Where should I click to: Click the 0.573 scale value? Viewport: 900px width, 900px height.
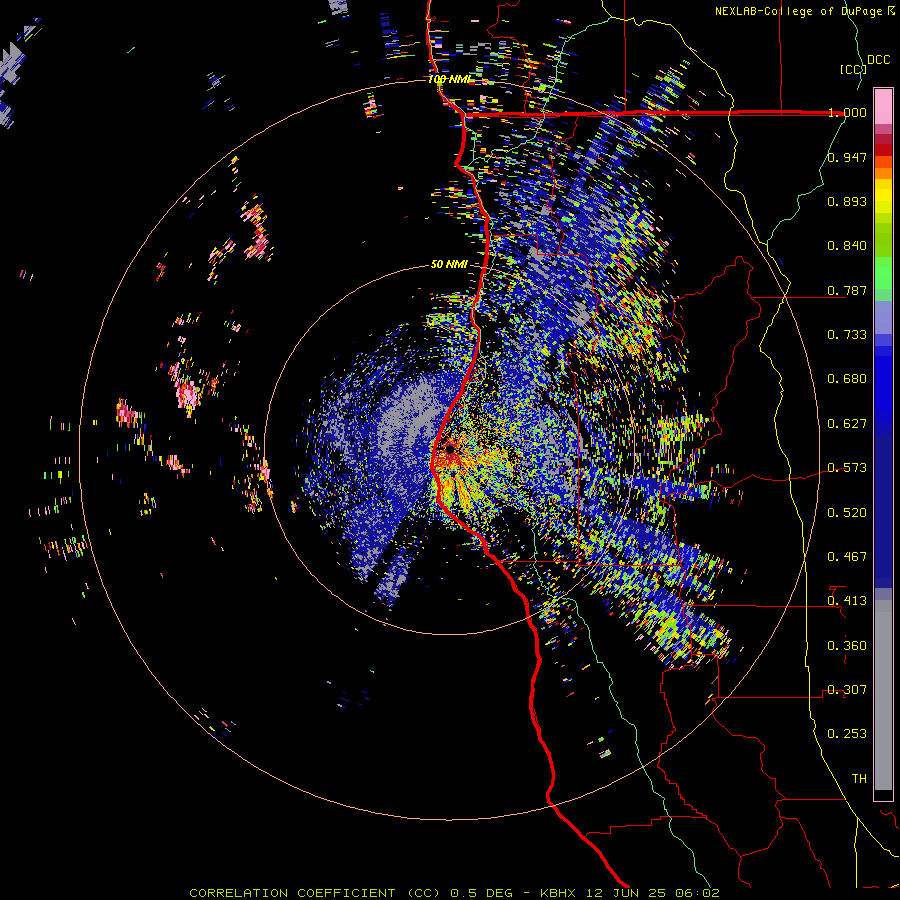click(x=847, y=468)
